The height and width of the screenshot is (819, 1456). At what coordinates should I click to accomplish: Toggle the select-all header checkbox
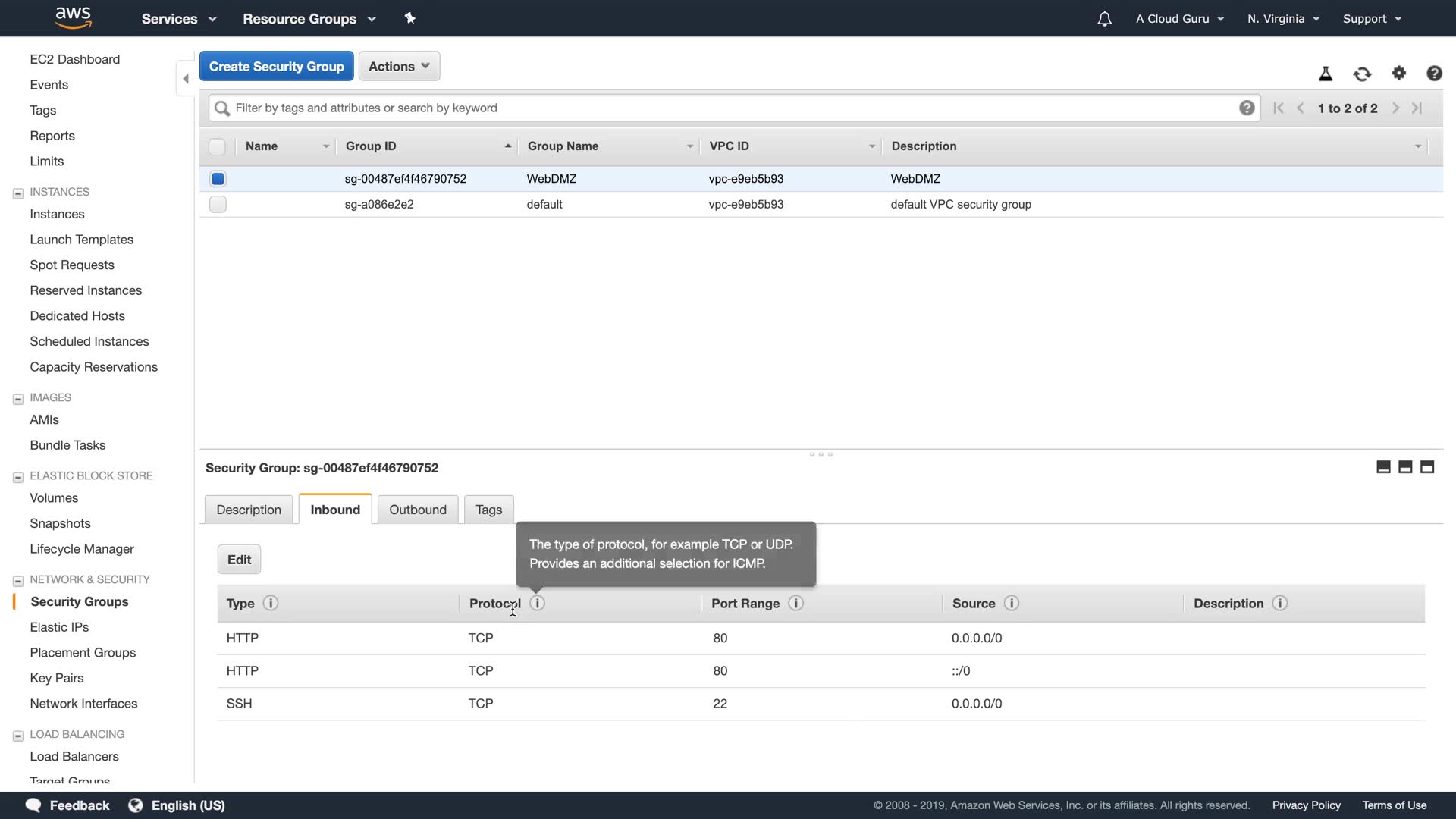point(217,146)
